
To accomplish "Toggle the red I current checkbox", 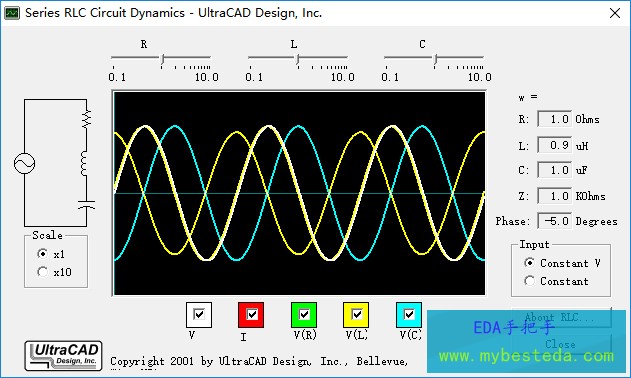I will pyautogui.click(x=252, y=314).
